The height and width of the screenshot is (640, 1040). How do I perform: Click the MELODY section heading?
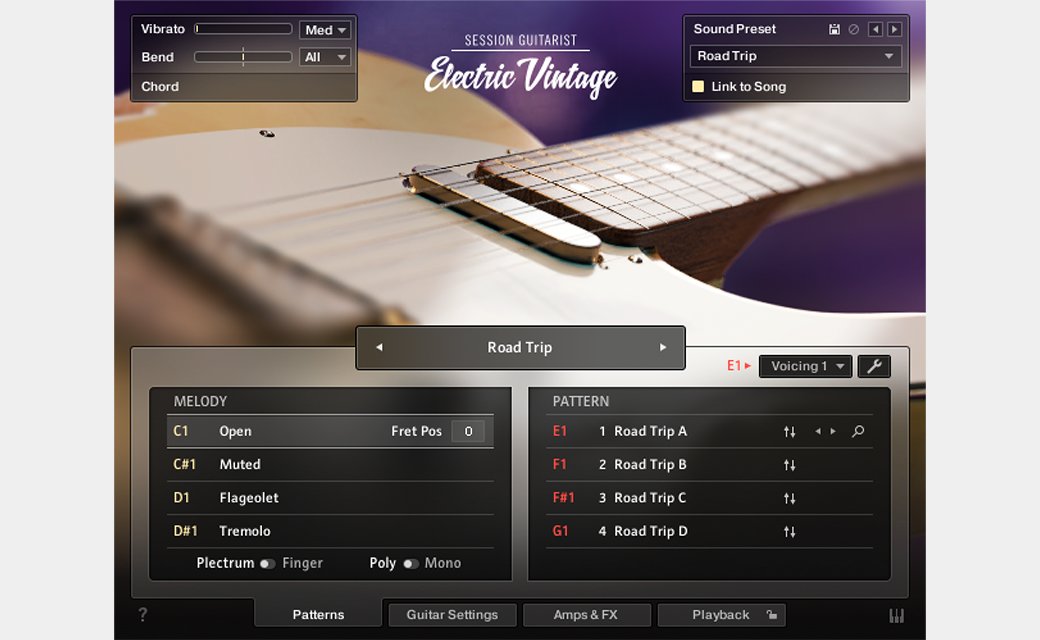click(200, 401)
